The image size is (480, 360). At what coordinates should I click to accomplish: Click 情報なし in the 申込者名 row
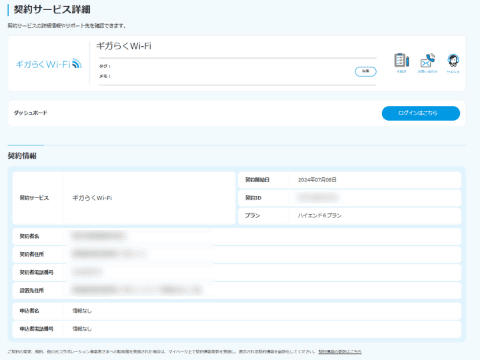point(82,311)
